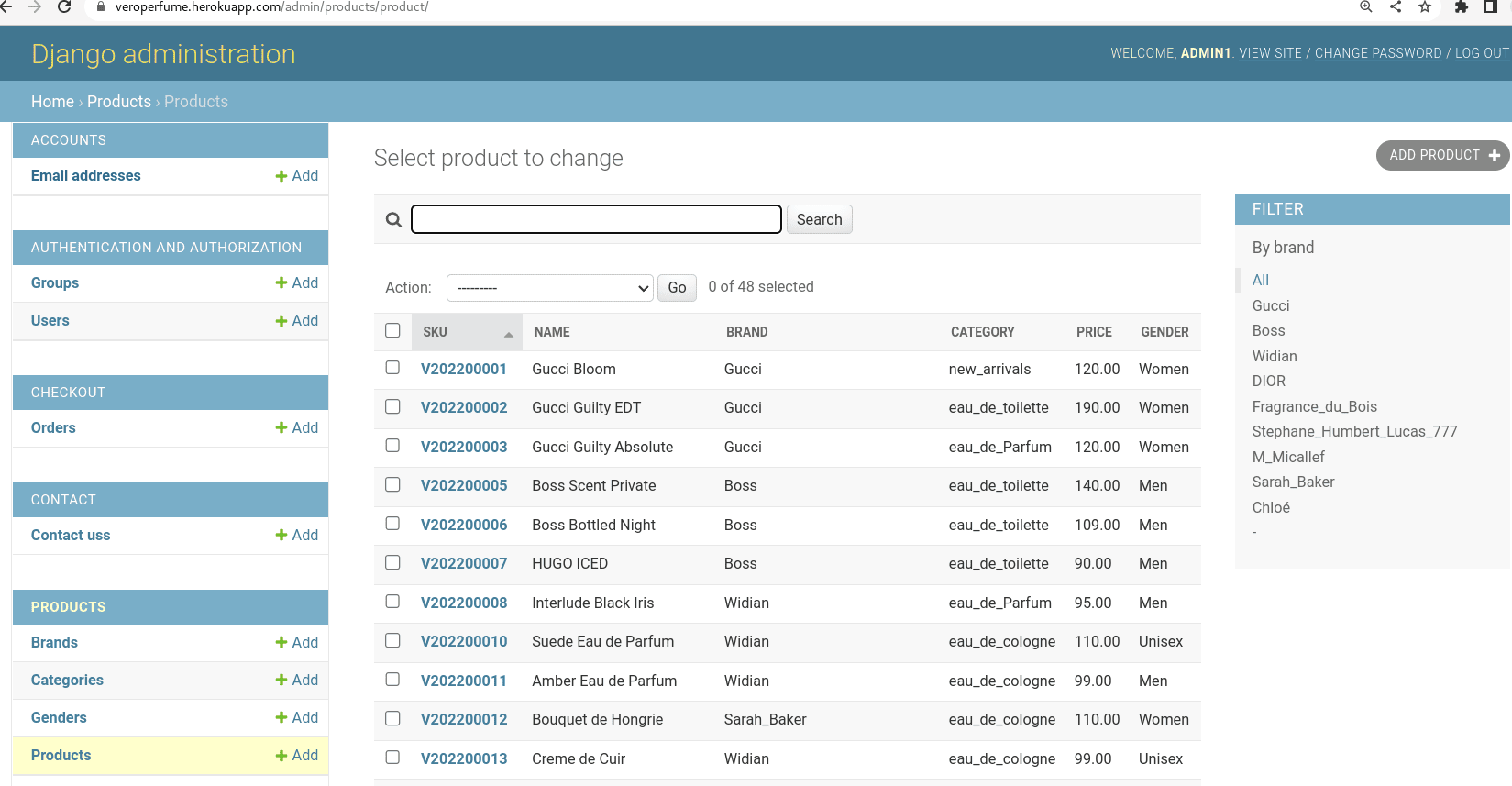Add a new Brand
The height and width of the screenshot is (786, 1512).
click(x=297, y=643)
